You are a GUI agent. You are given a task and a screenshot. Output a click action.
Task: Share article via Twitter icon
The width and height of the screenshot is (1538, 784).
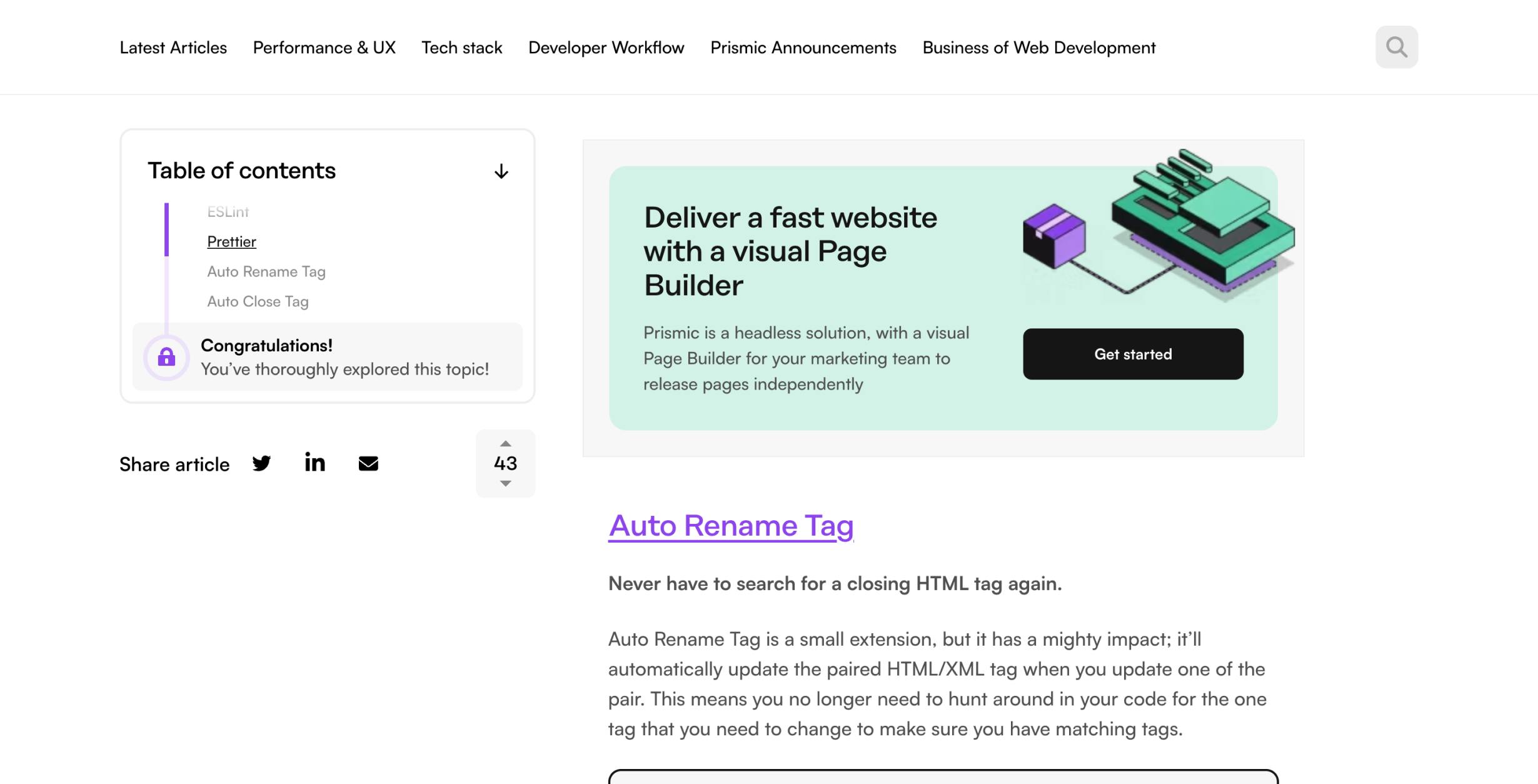pos(261,463)
